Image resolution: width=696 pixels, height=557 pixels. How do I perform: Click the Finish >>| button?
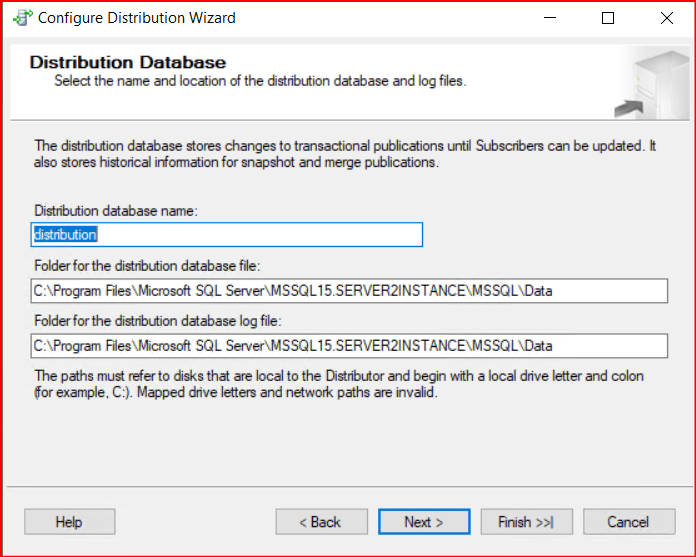point(525,522)
